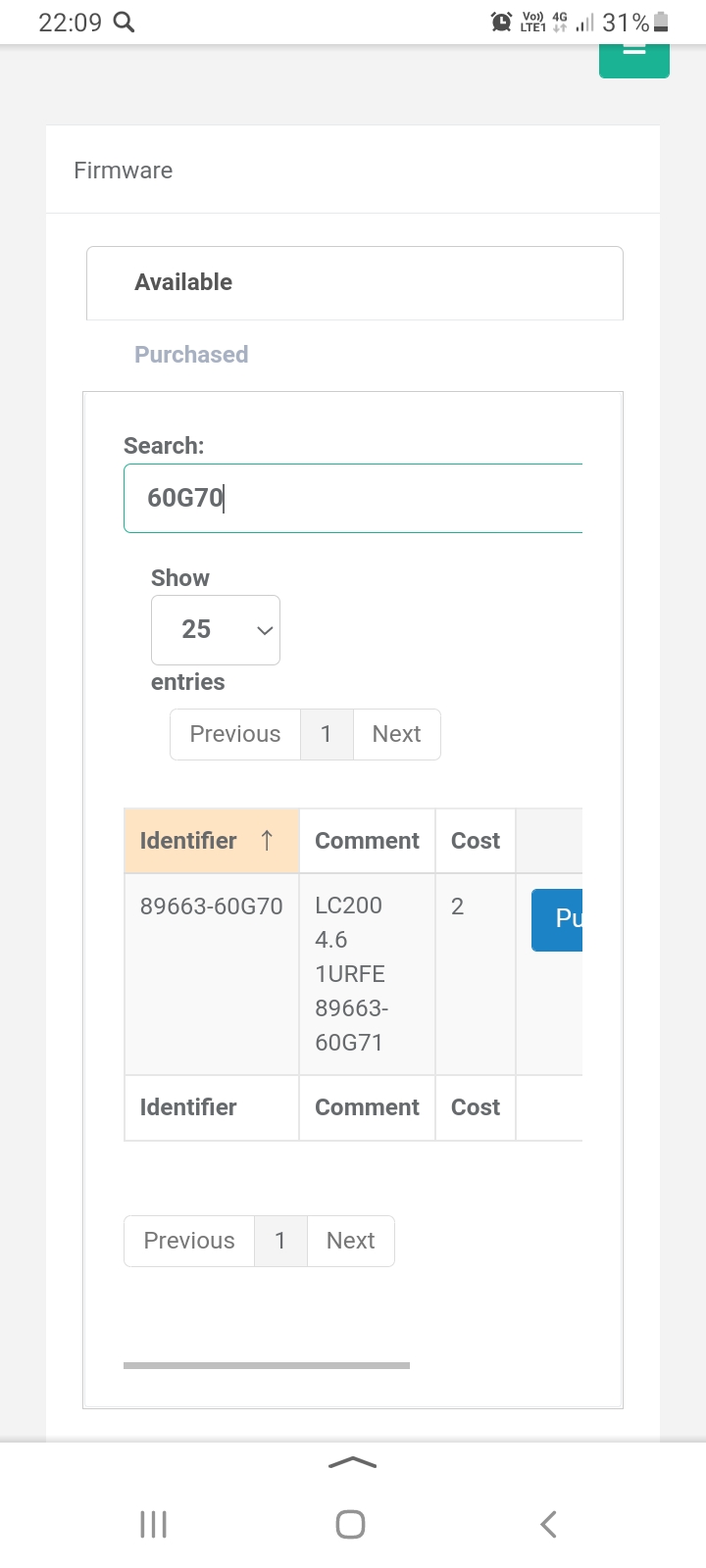Switch to the Purchased tab
Image resolution: width=706 pixels, height=1568 pixels.
(191, 355)
